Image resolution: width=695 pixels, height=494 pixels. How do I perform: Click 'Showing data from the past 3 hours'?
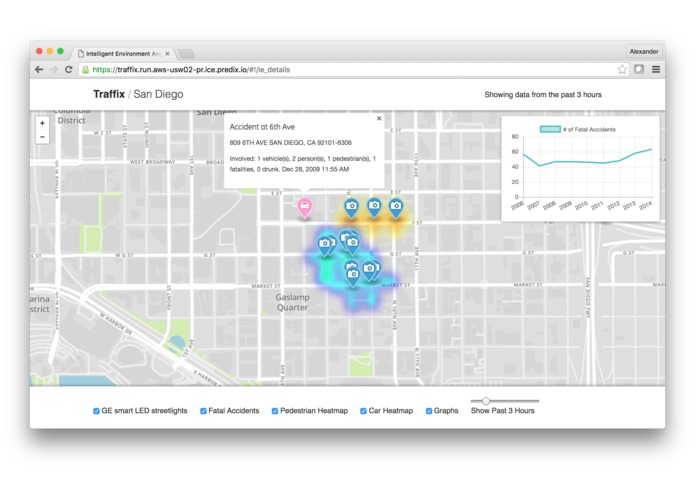click(543, 95)
